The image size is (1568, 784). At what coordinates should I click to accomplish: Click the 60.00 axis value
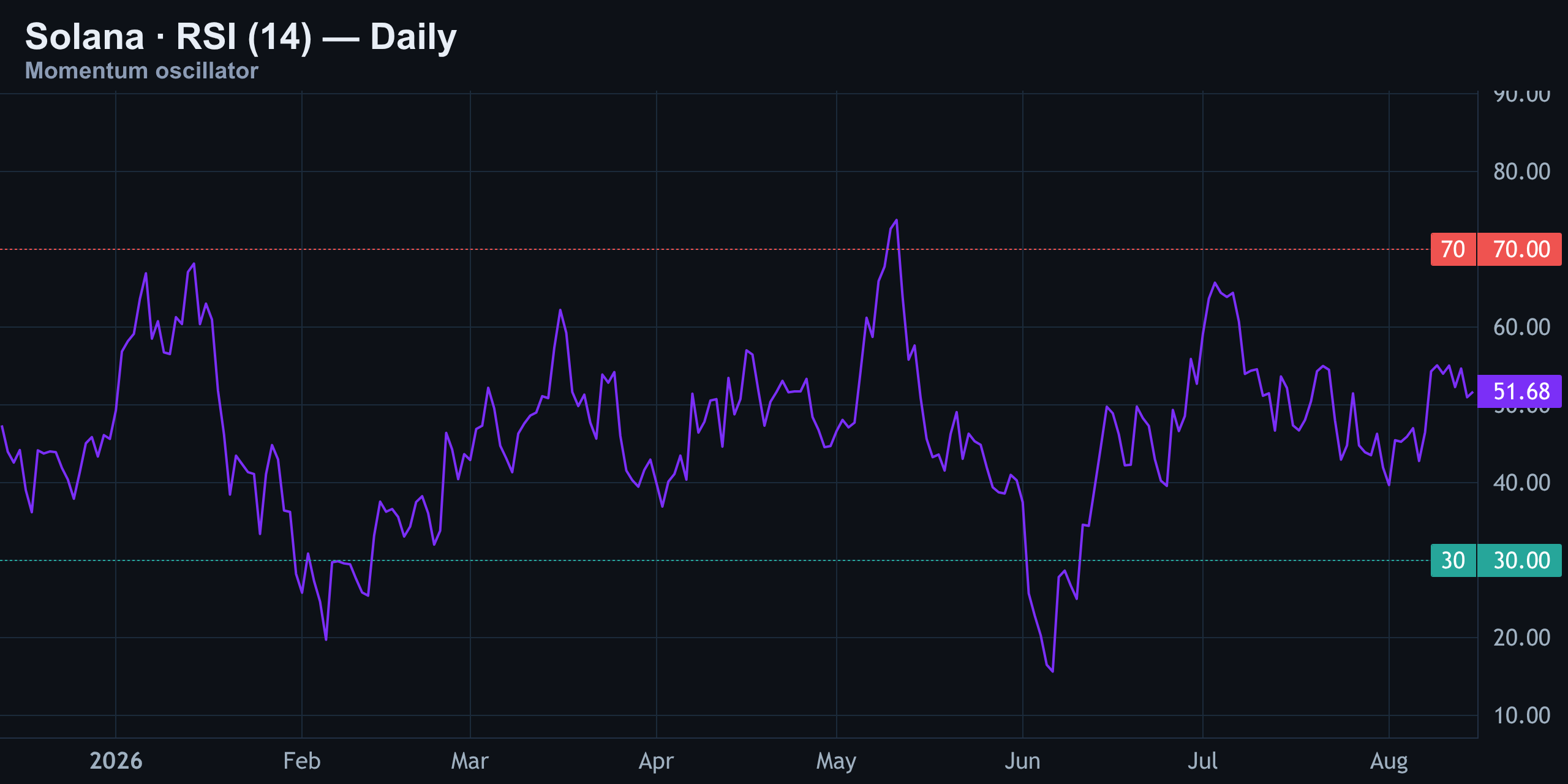(1521, 327)
